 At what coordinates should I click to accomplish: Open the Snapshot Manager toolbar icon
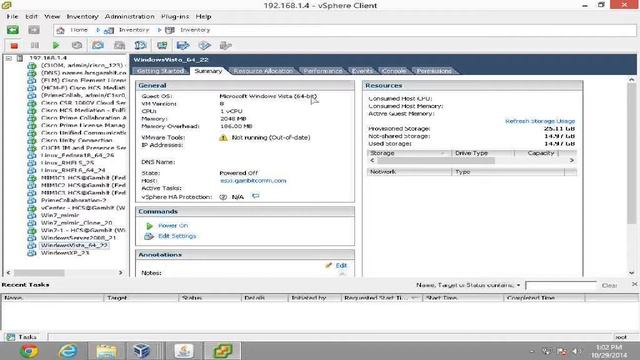click(140, 45)
